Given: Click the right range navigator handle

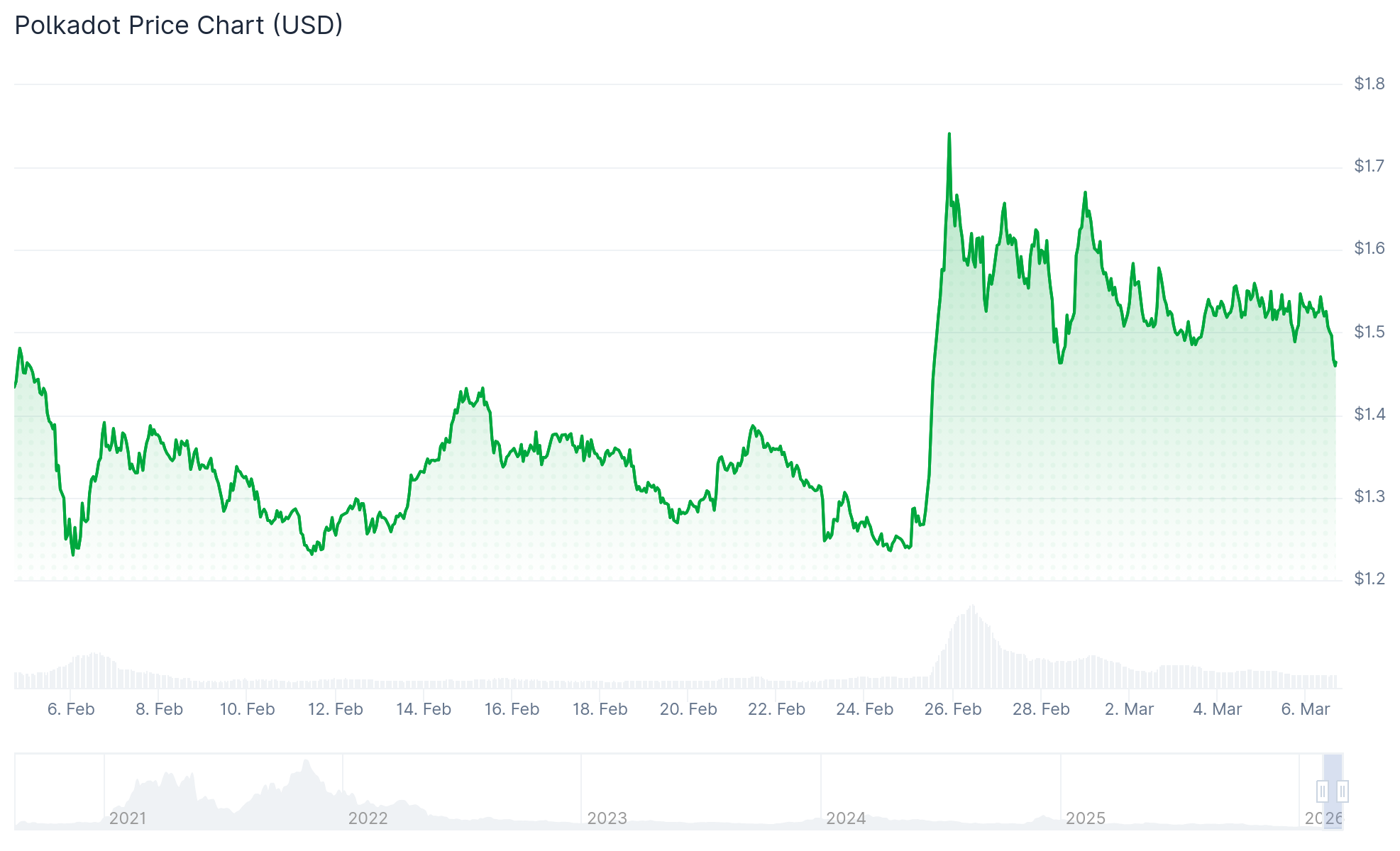Looking at the screenshot, I should click(x=1343, y=791).
